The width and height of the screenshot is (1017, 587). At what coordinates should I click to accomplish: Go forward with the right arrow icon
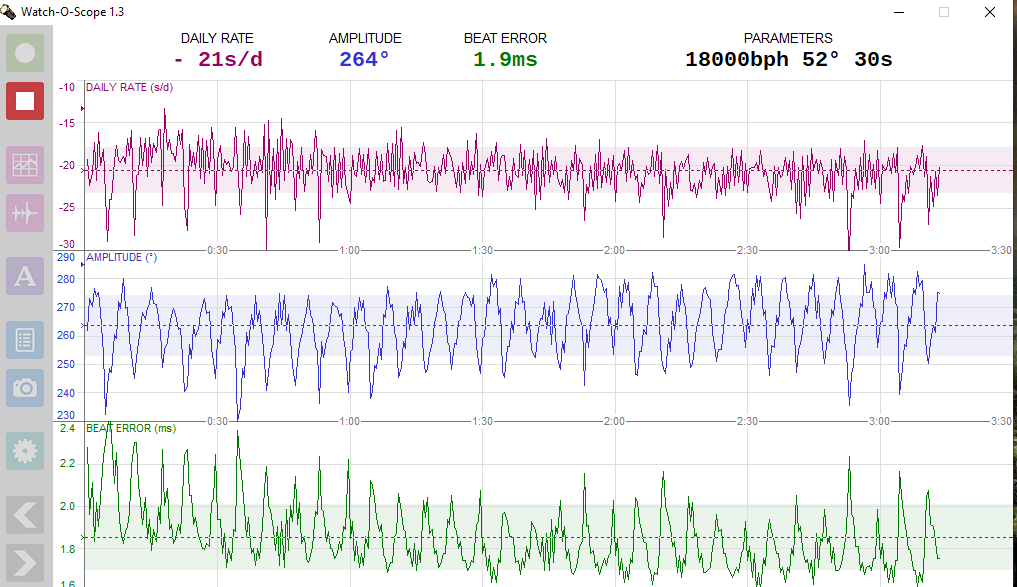[x=25, y=563]
